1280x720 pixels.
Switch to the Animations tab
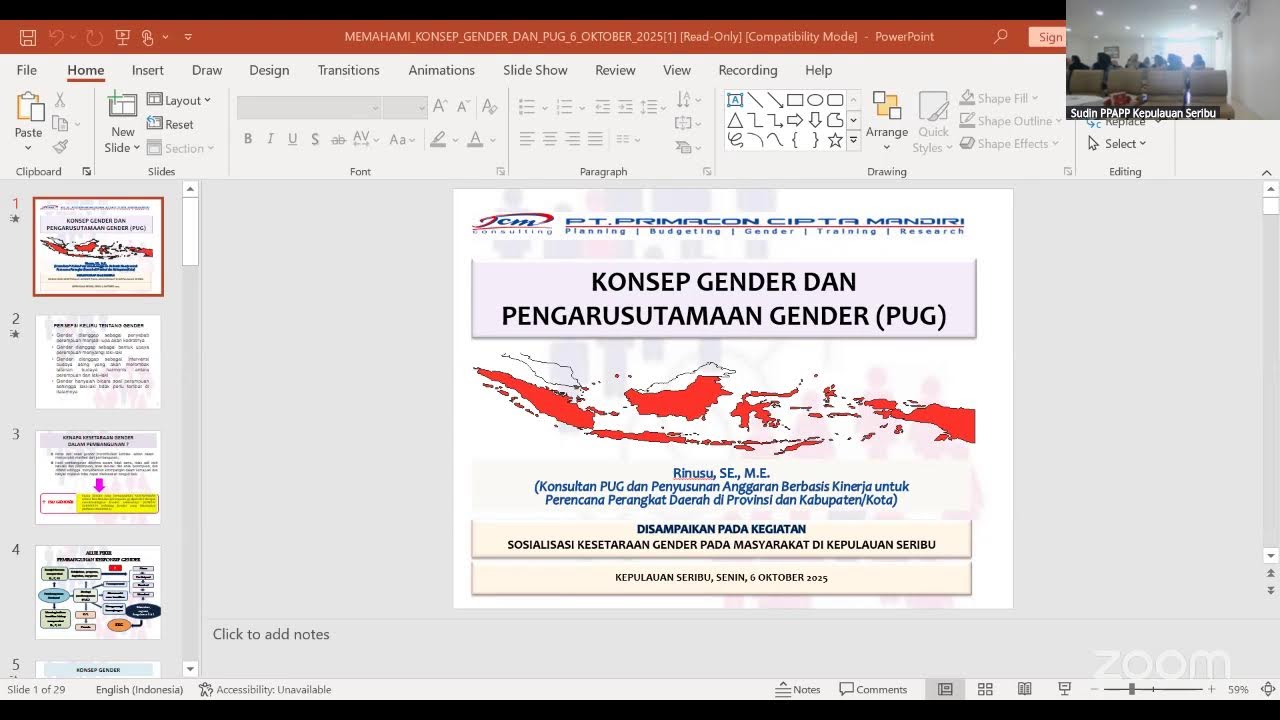click(x=441, y=70)
